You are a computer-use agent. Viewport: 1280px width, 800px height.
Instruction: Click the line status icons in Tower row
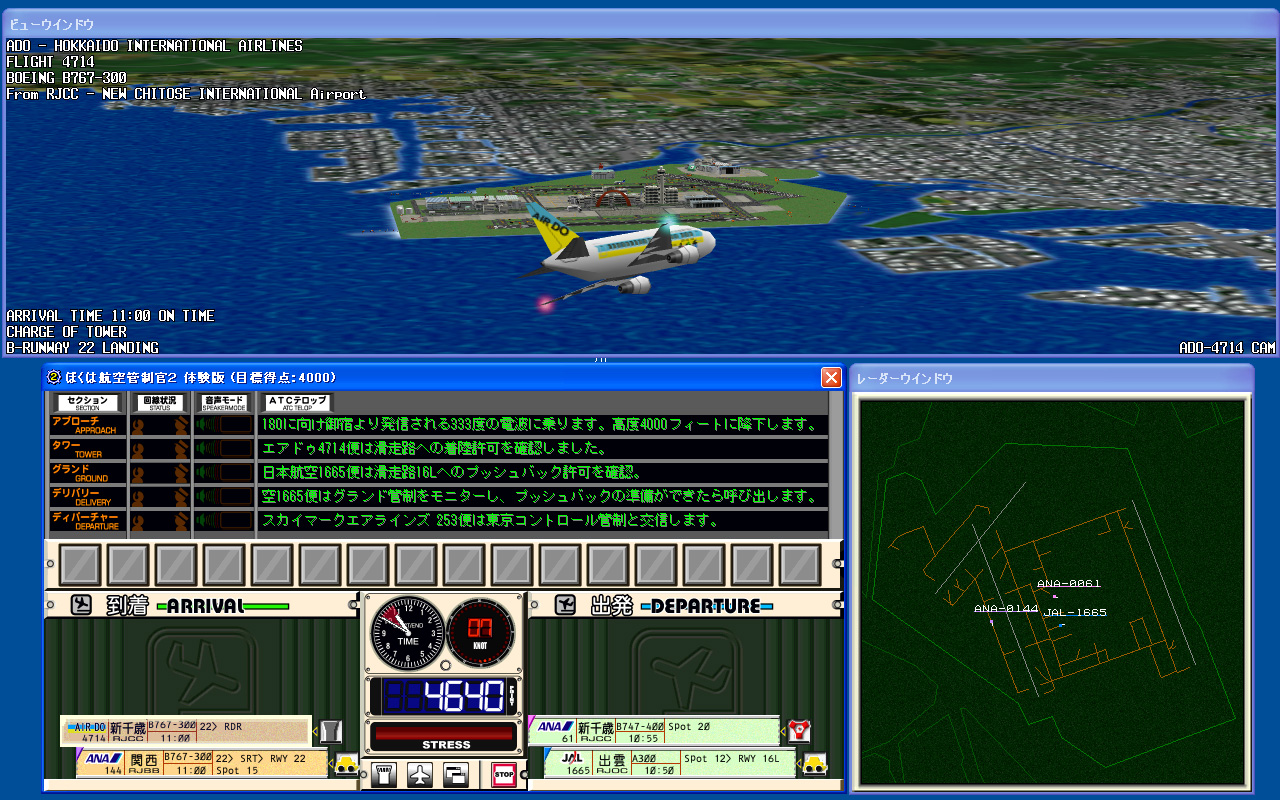pyautogui.click(x=160, y=448)
